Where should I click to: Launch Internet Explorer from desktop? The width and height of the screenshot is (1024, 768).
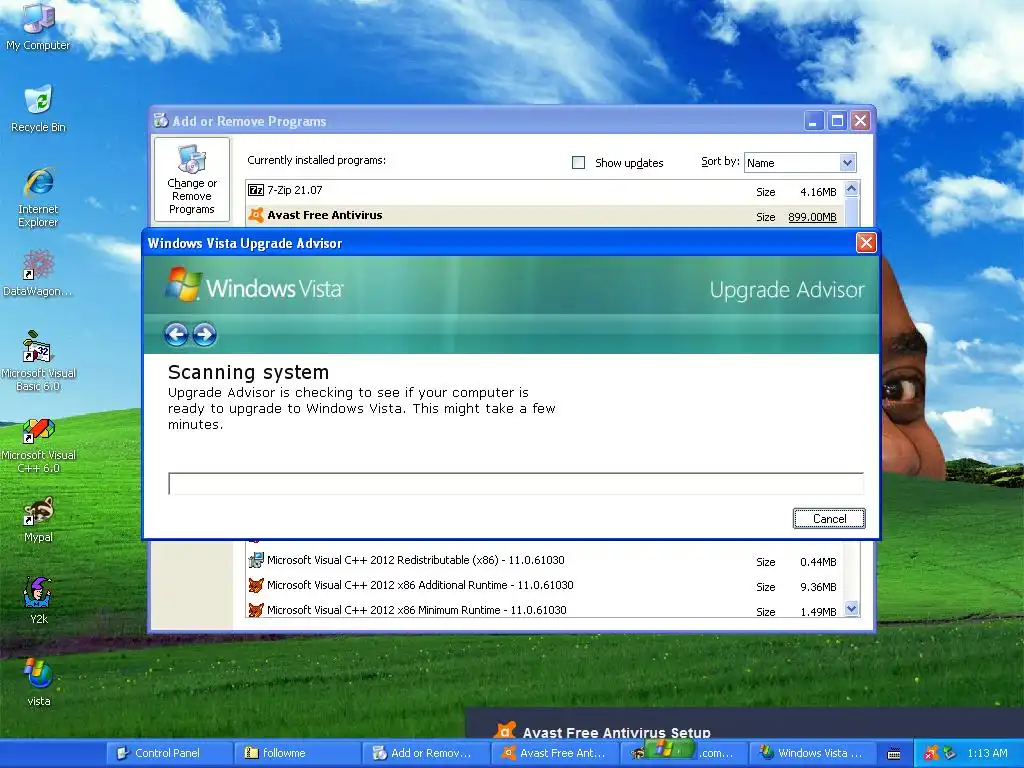coord(38,196)
